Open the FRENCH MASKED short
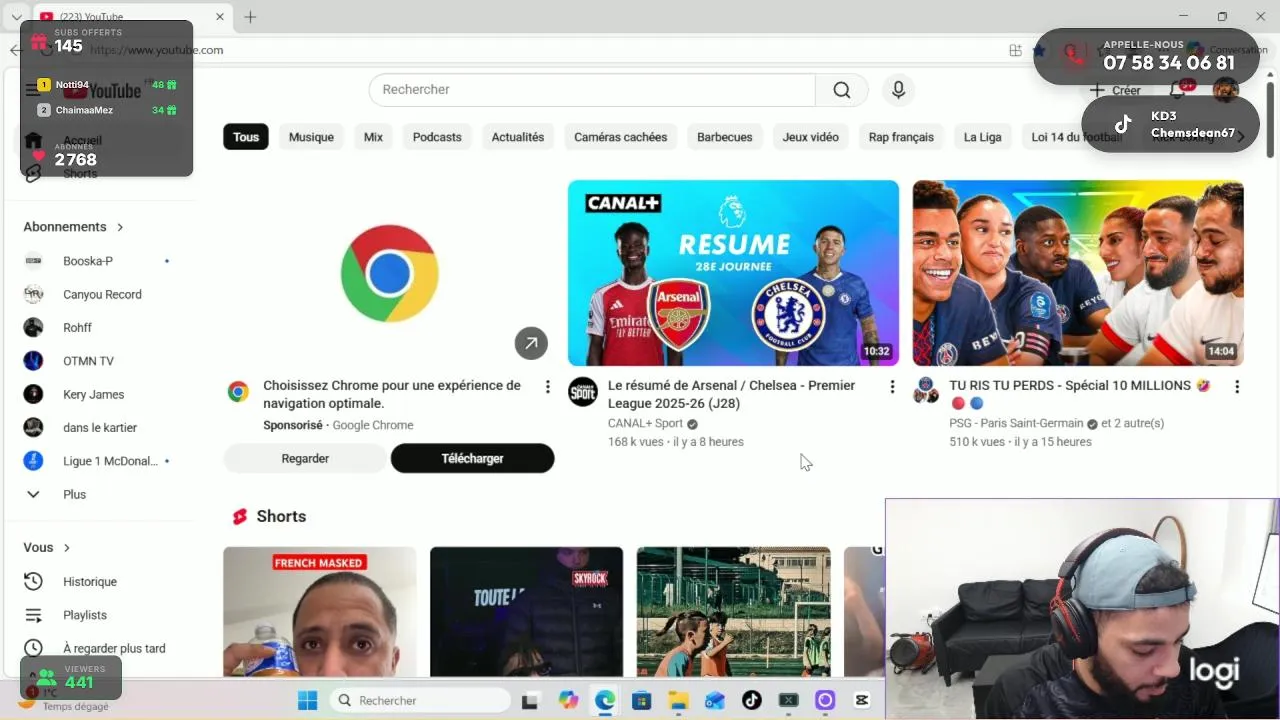Screen dimensions: 1280x720 [320, 612]
